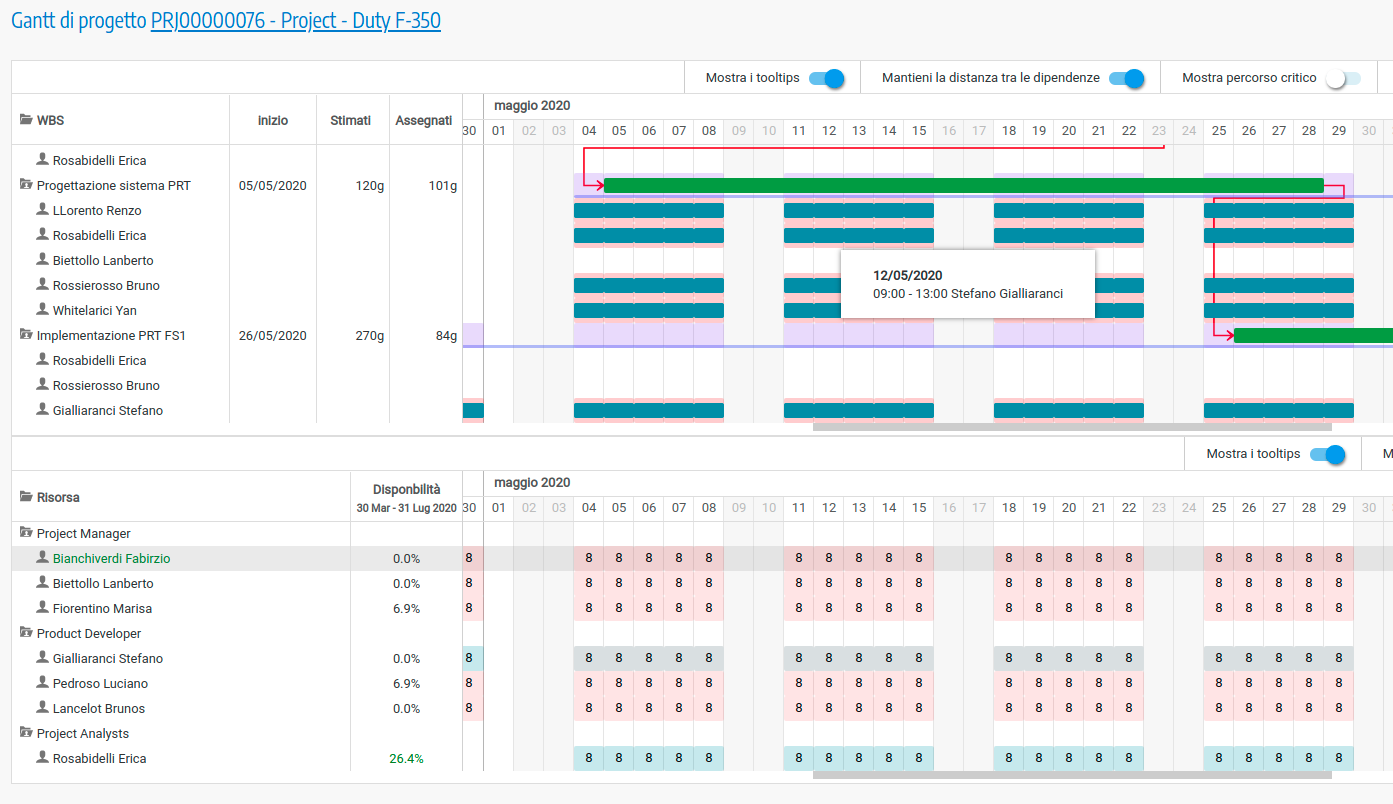Select resource Rosabidelli Erica under Project Analysts
Image resolution: width=1393 pixels, height=804 pixels.
pos(99,758)
